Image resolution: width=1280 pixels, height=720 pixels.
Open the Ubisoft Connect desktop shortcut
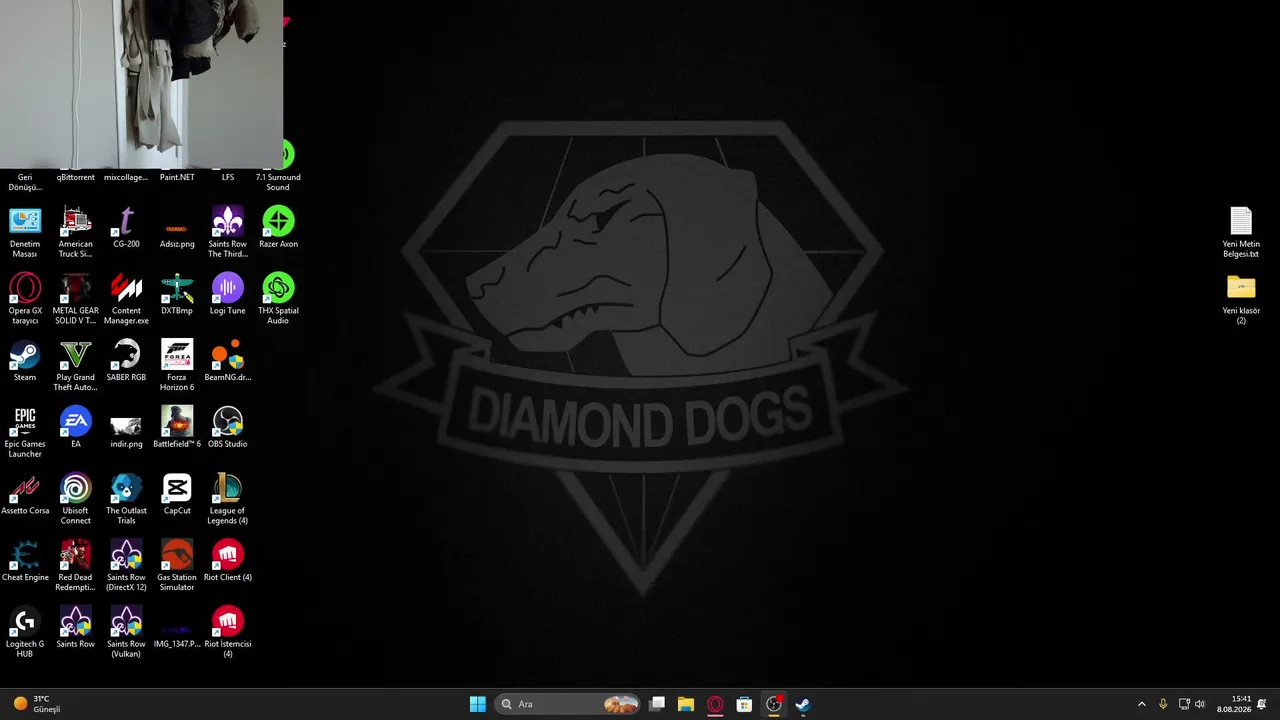(x=76, y=500)
